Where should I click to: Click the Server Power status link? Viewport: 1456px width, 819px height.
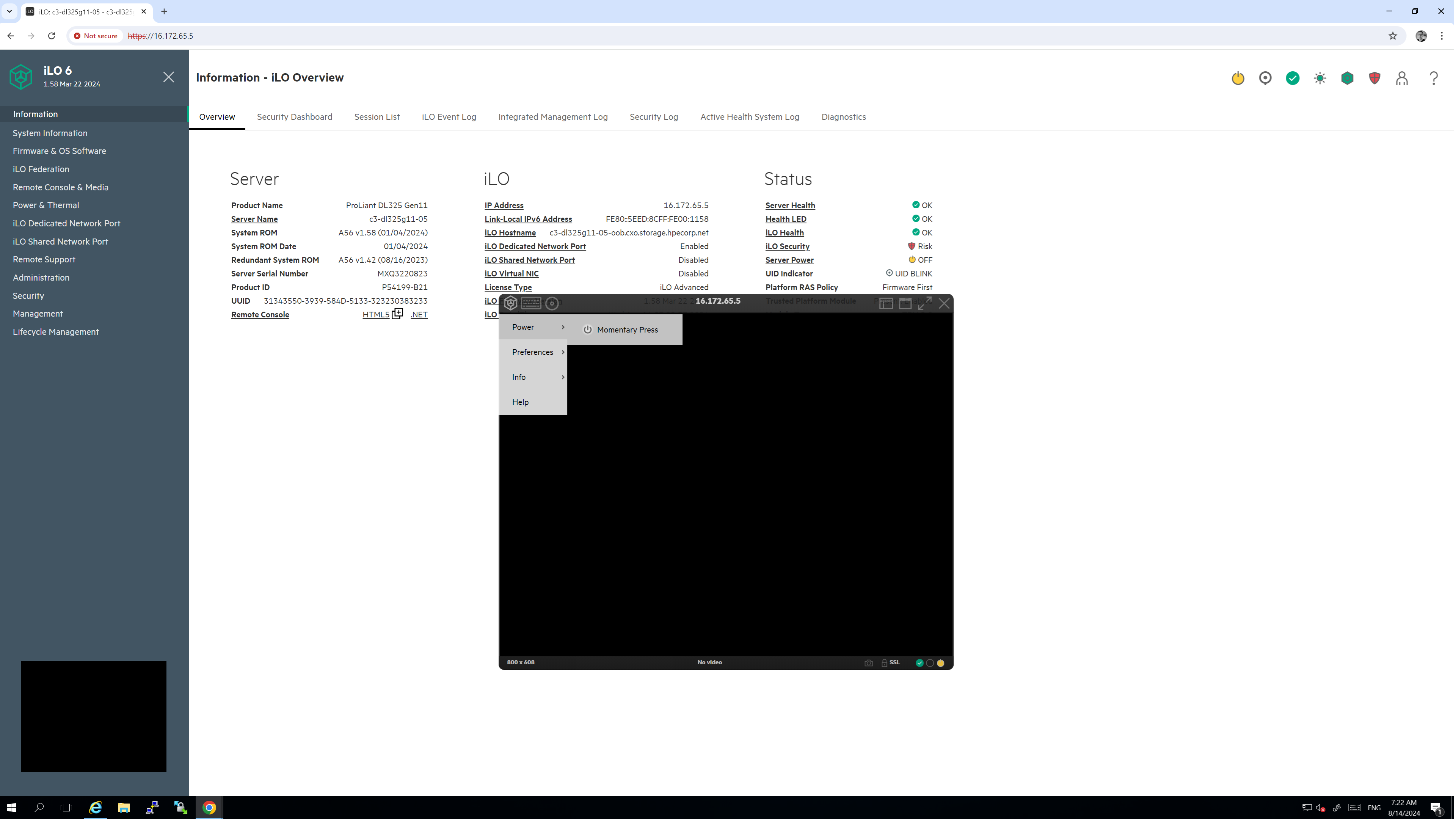[789, 260]
